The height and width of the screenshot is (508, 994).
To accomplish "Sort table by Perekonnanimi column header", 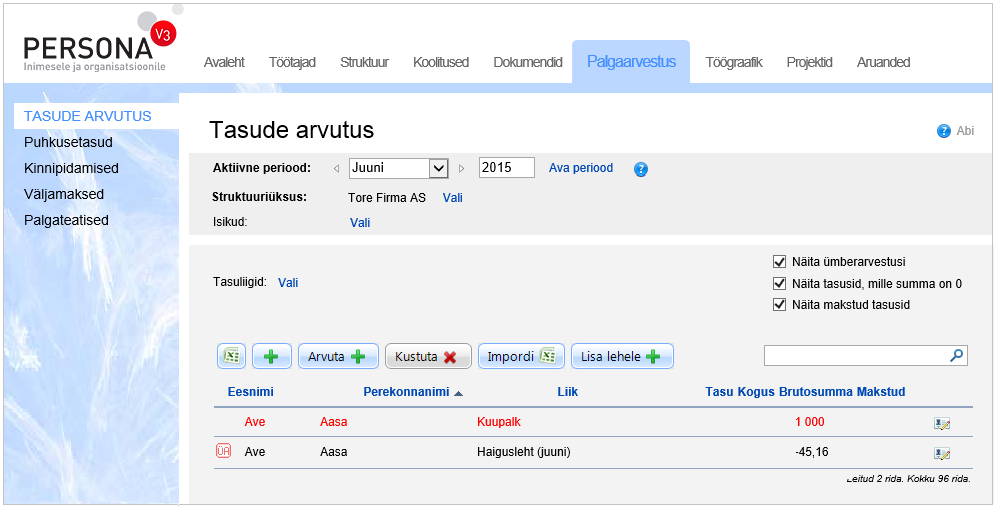I will coord(406,392).
